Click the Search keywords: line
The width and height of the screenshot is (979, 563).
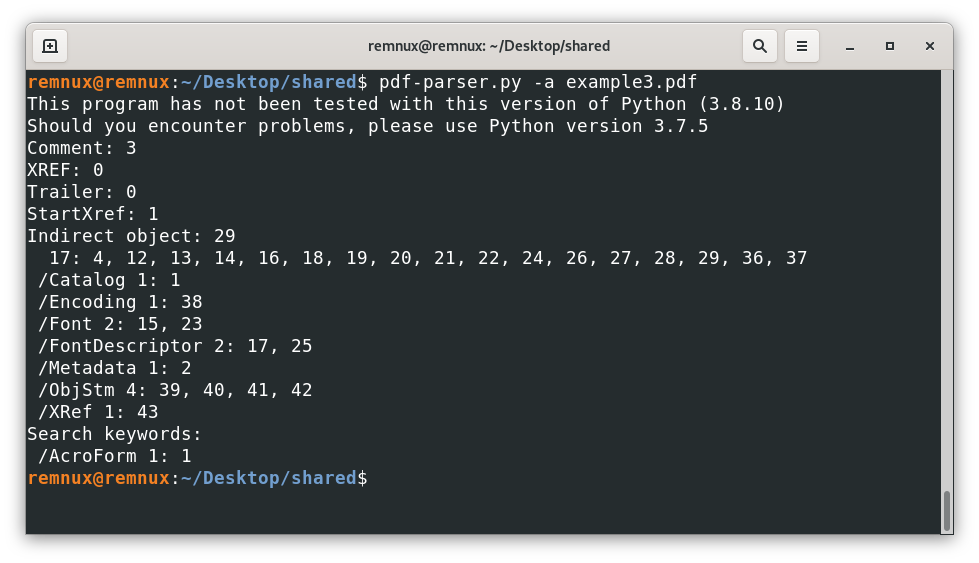tap(114, 434)
